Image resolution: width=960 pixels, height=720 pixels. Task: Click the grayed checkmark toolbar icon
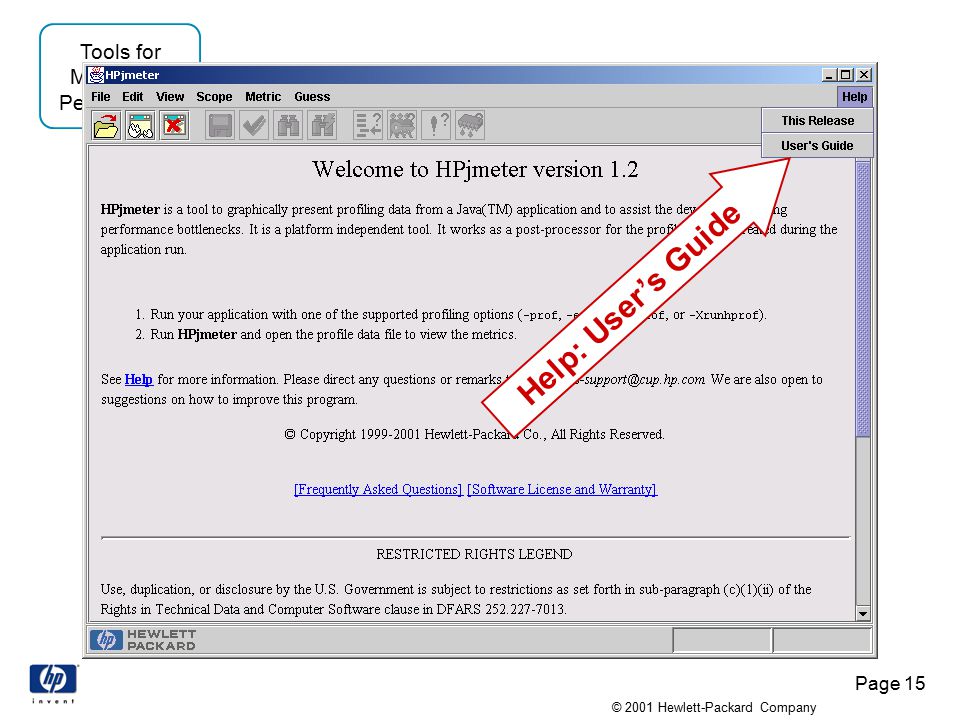(254, 126)
